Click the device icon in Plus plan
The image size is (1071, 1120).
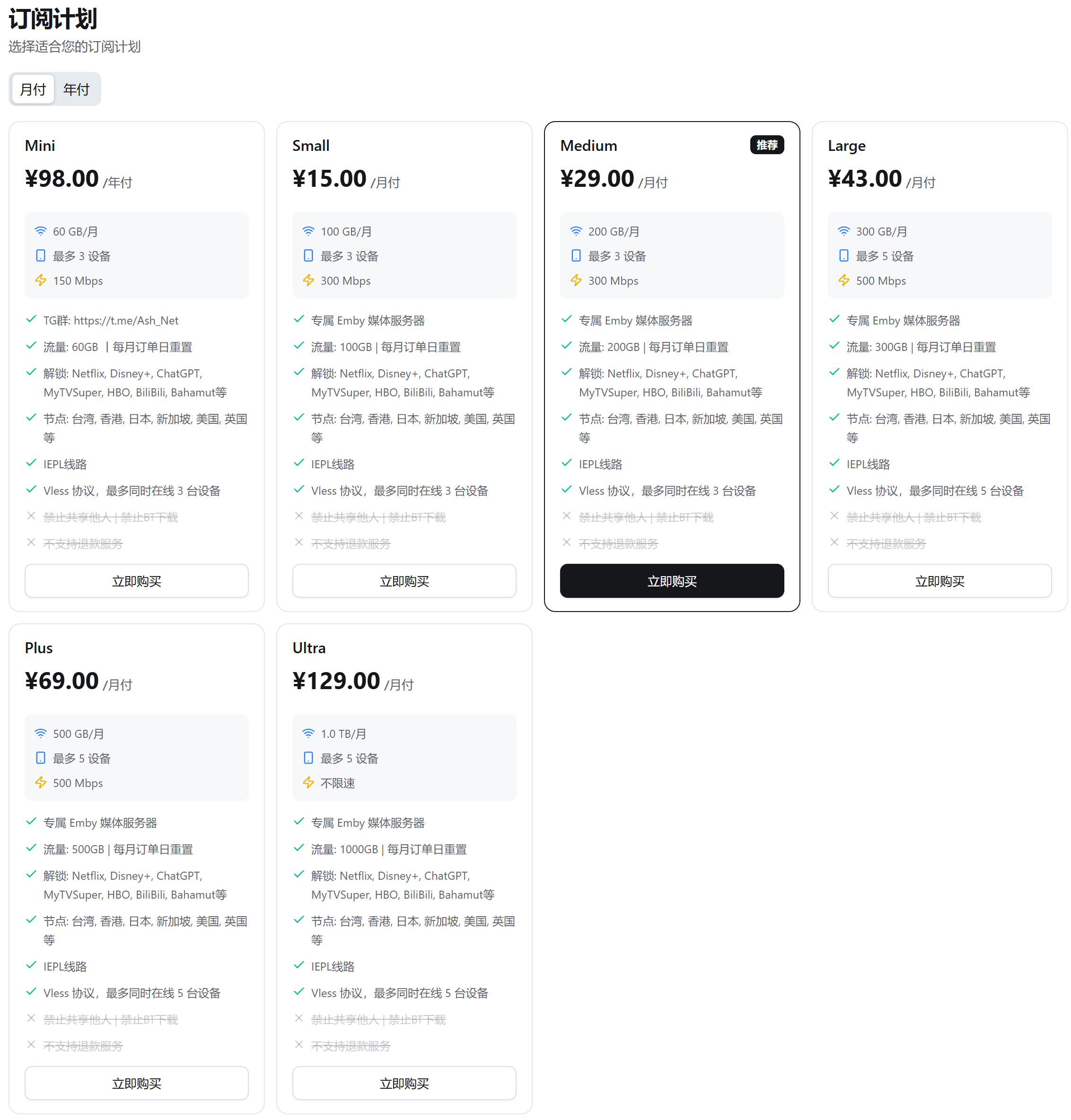[41, 758]
